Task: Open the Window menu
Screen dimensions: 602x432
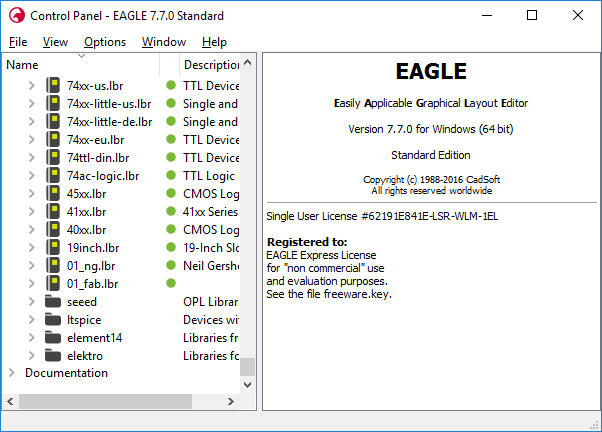Action: coord(164,42)
